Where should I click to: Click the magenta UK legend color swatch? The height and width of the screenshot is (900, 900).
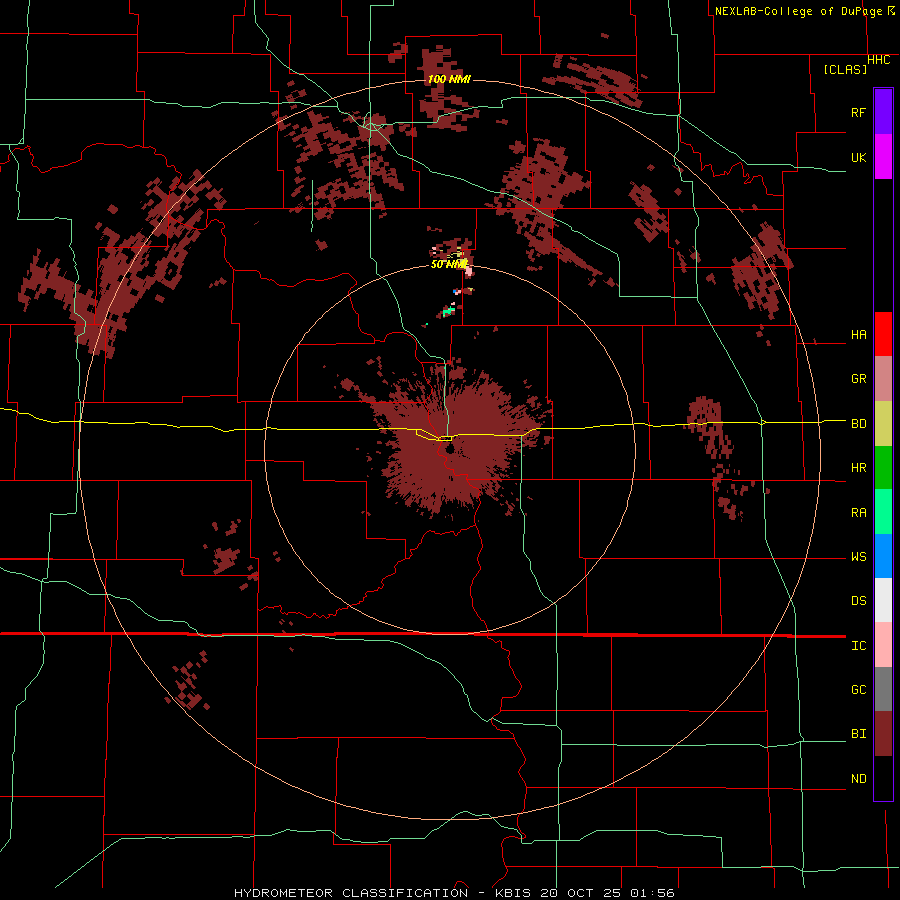(x=883, y=157)
